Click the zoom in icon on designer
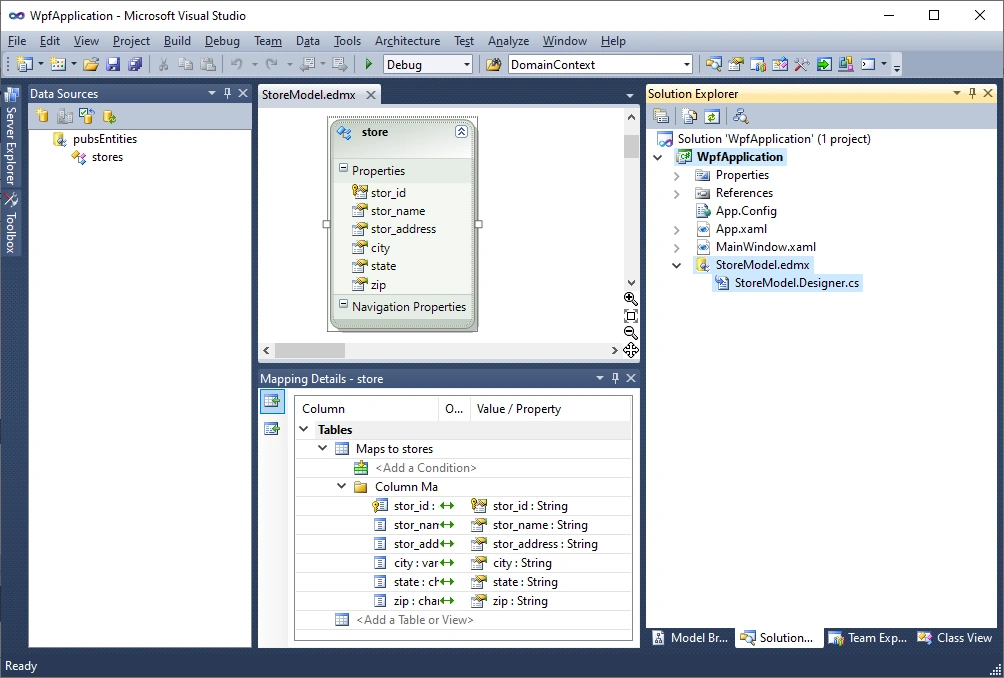 (x=631, y=298)
